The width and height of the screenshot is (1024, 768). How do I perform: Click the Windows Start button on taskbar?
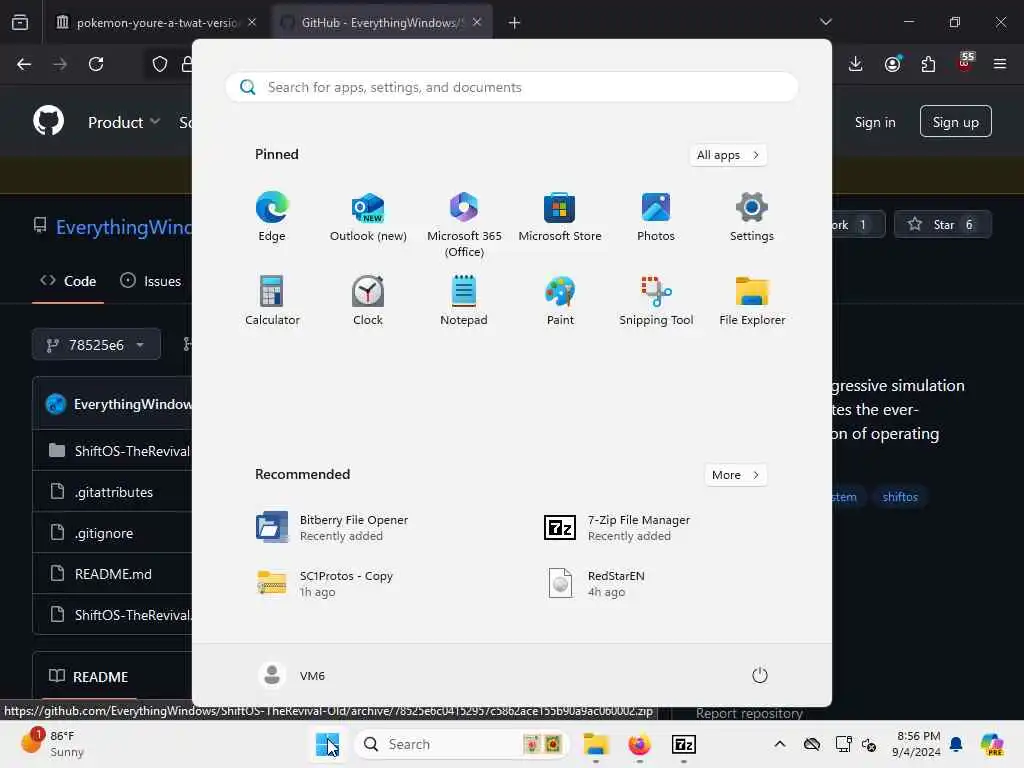tap(327, 744)
